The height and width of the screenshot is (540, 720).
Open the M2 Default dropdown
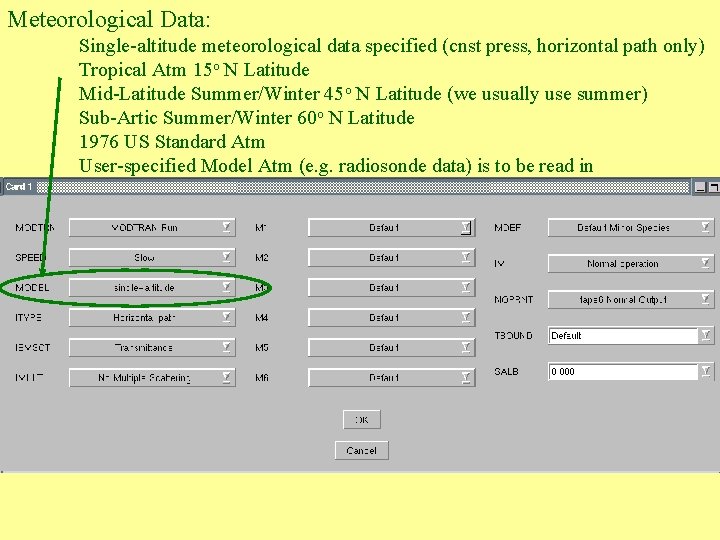tap(392, 258)
